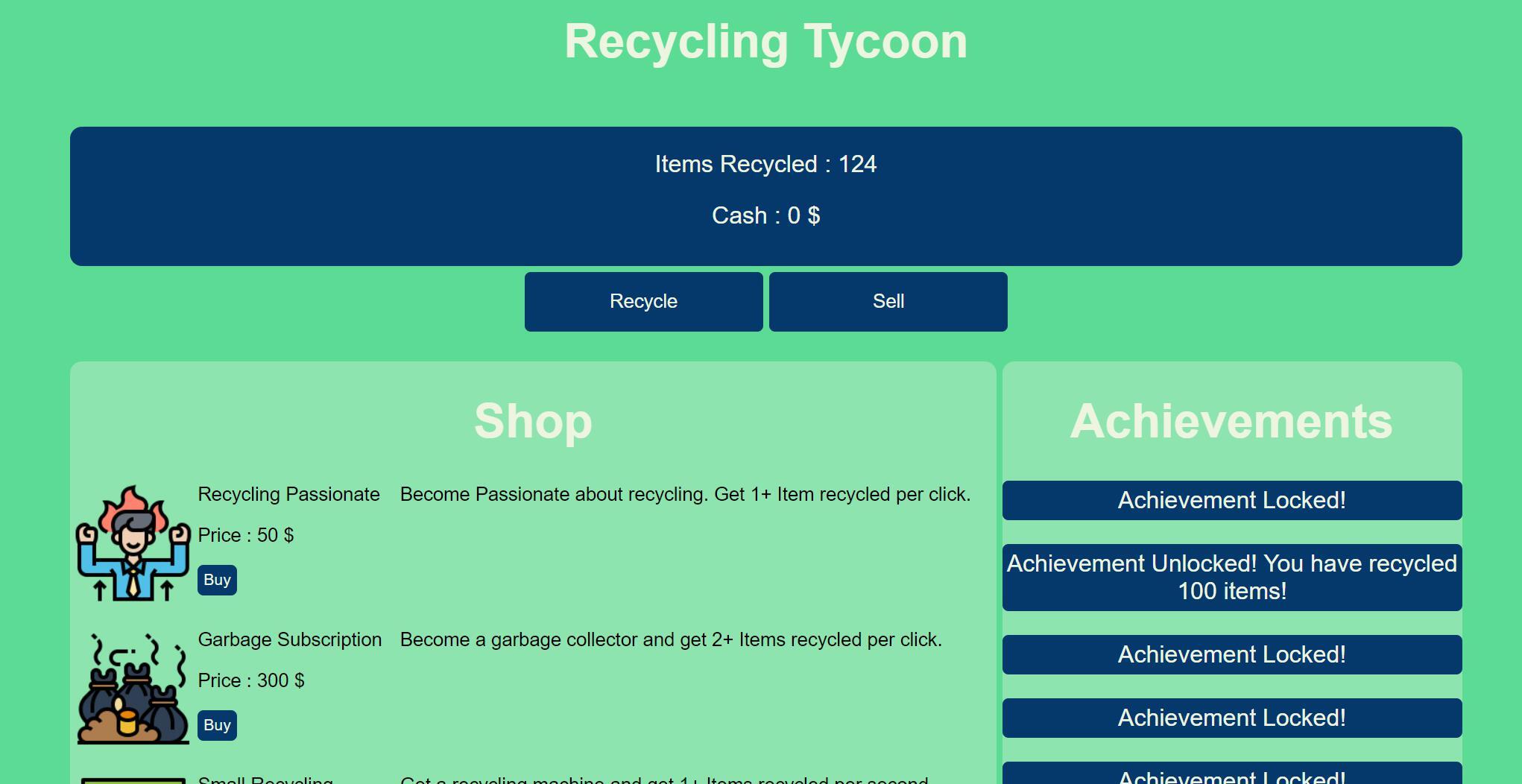Click the Recycling Passionate item name
This screenshot has width=1522, height=784.
pos(288,495)
